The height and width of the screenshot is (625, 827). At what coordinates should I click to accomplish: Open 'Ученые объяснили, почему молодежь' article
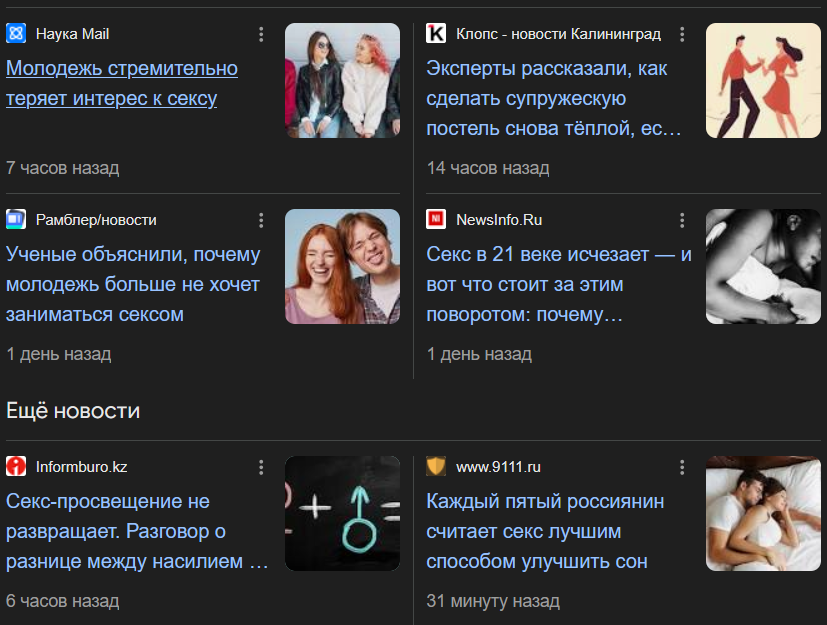click(133, 284)
